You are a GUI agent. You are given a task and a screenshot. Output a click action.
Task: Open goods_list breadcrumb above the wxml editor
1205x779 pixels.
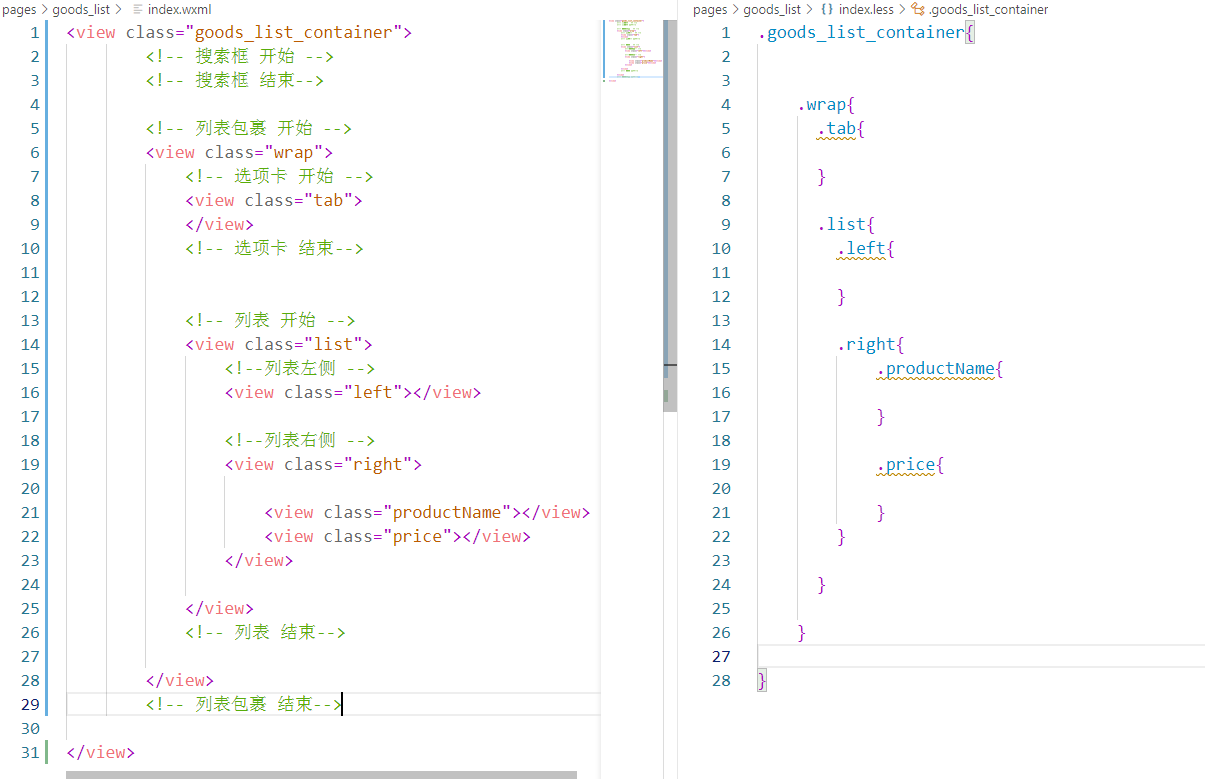tap(81, 9)
